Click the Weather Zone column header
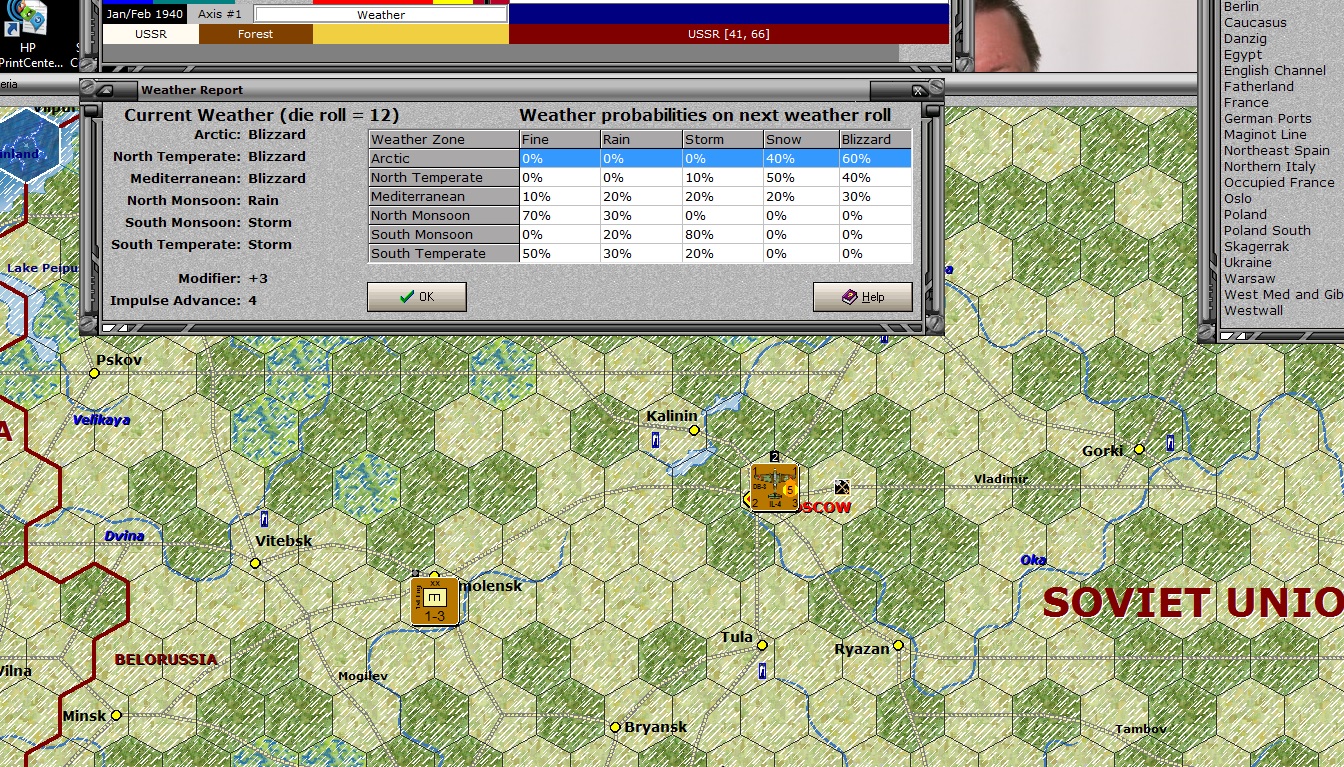Screen dimensions: 1344x767 coord(443,139)
